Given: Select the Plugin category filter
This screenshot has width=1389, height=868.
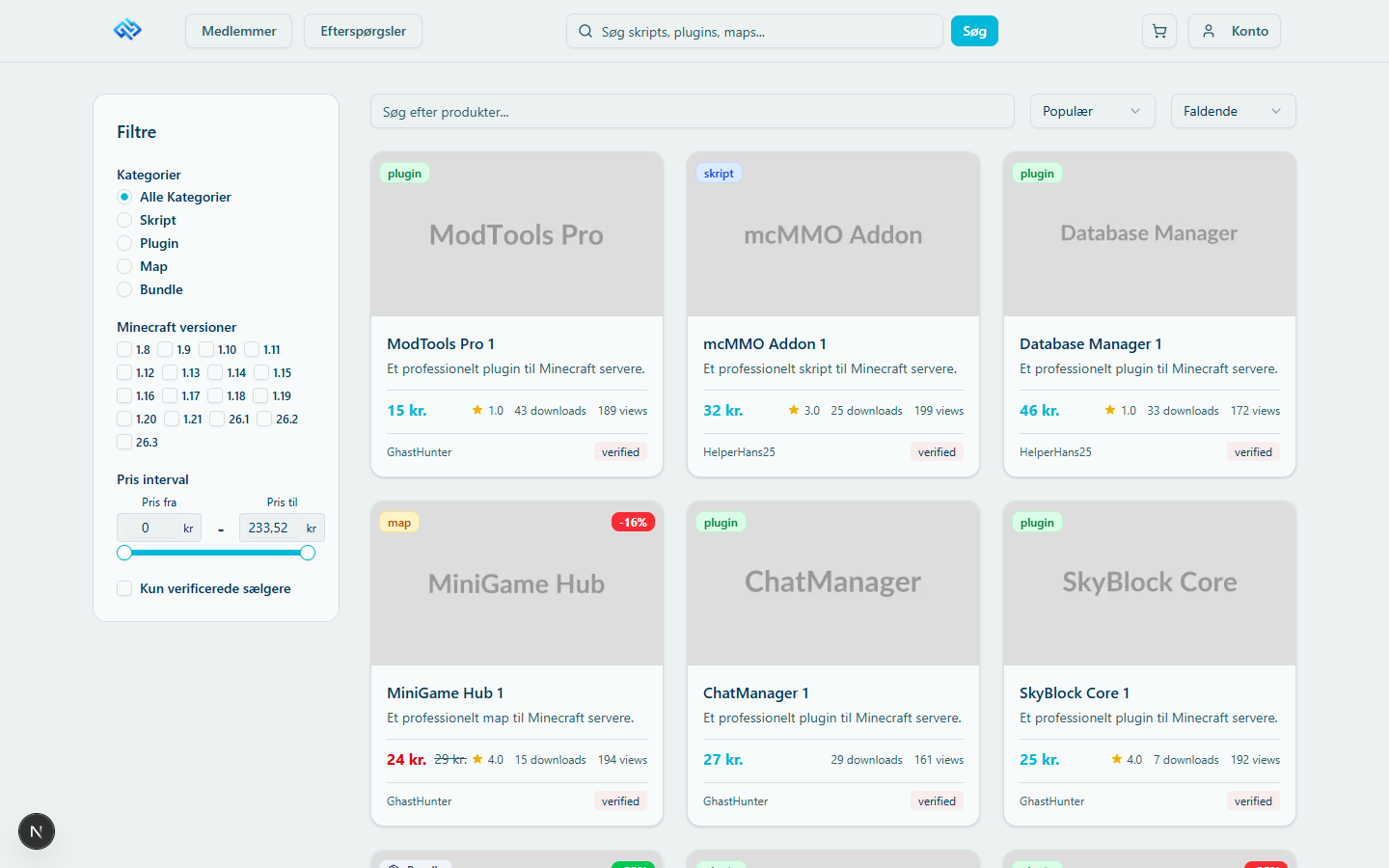Looking at the screenshot, I should (124, 243).
